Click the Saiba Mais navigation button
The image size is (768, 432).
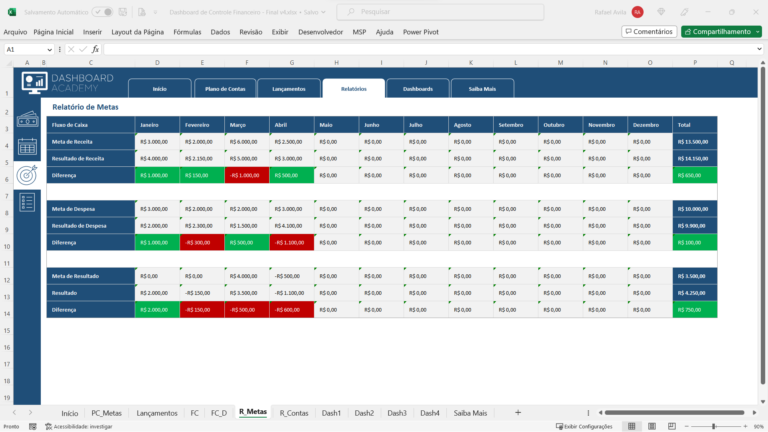(482, 89)
